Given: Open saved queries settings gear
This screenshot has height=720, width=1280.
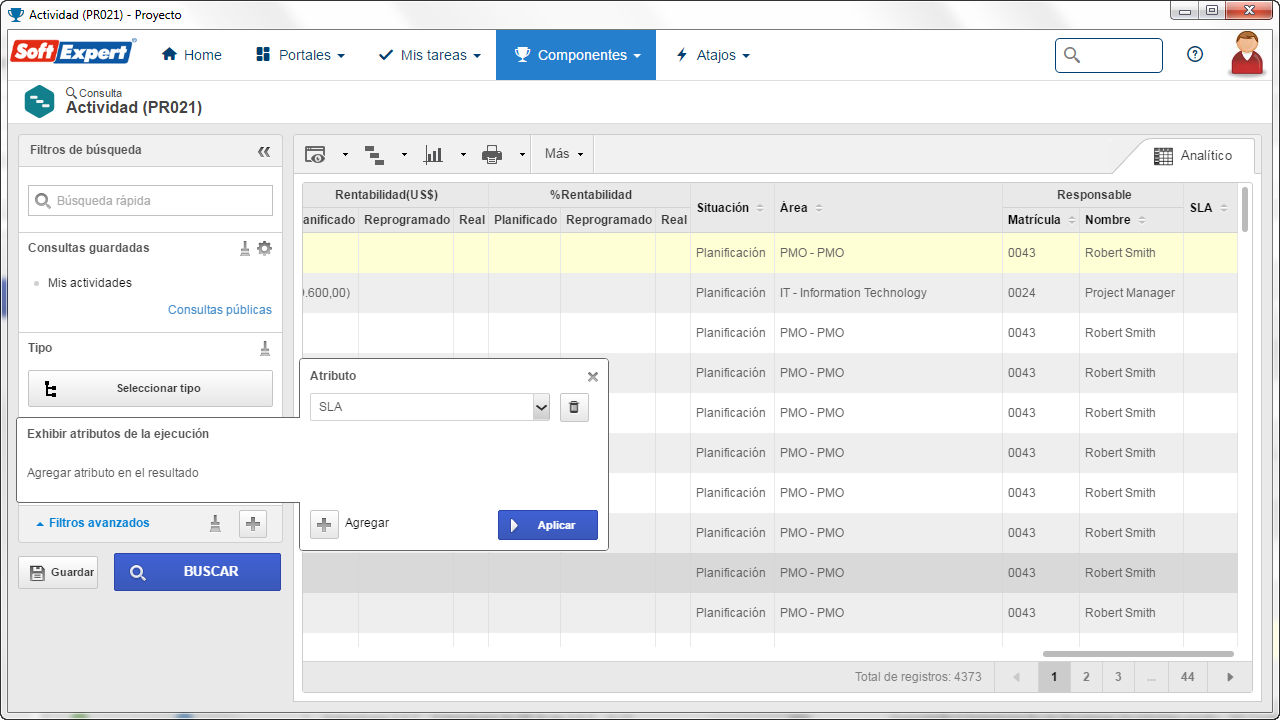Looking at the screenshot, I should coord(264,248).
